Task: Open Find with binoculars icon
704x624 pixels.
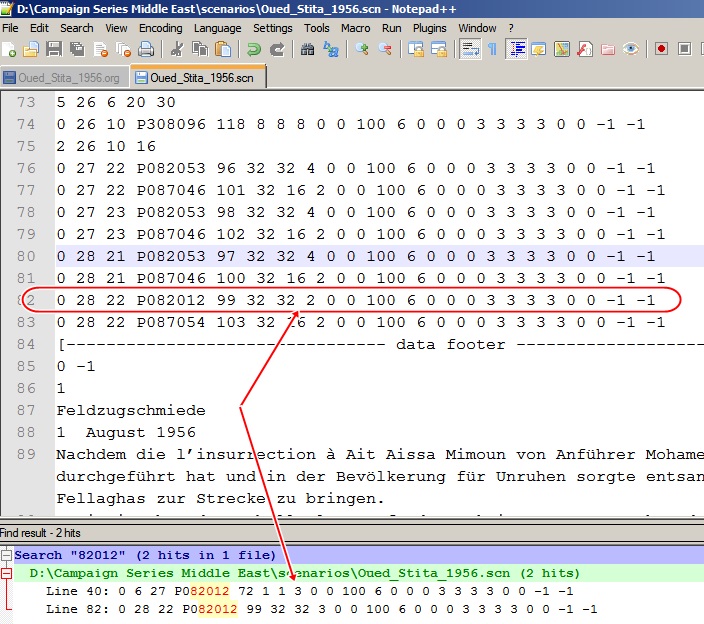Action: tap(308, 49)
